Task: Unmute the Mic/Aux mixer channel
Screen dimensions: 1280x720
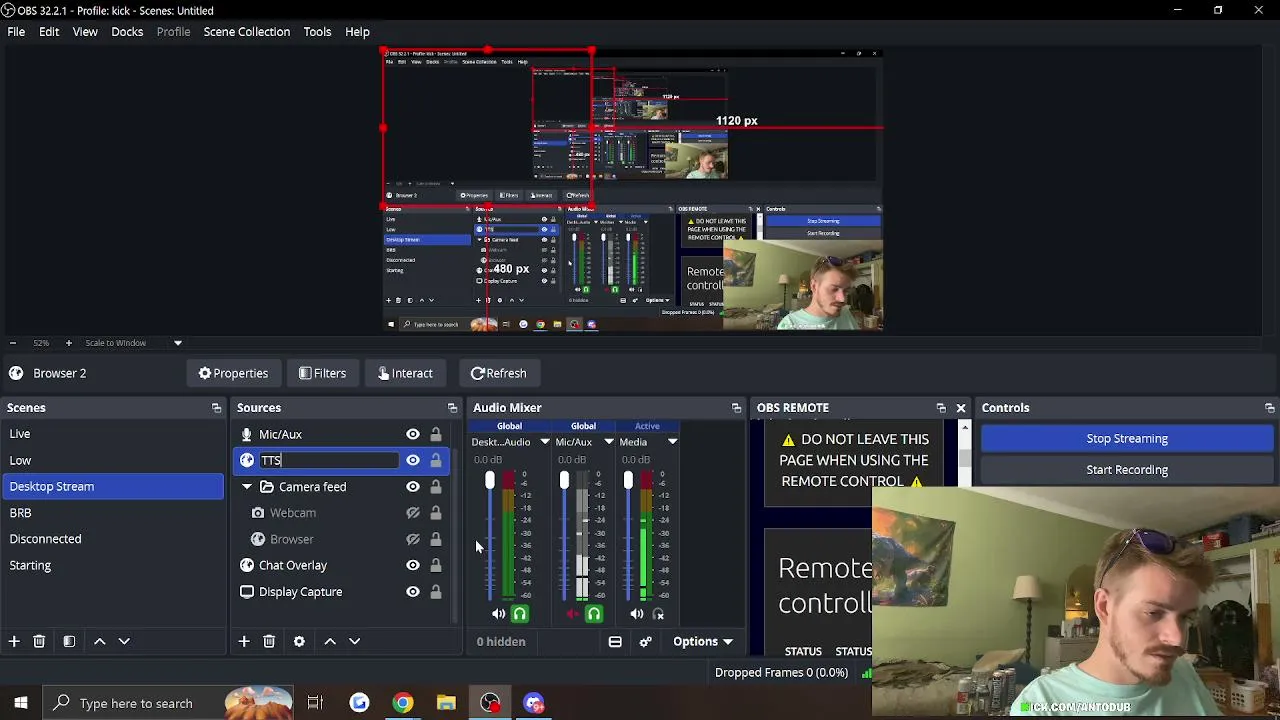Action: (x=572, y=614)
